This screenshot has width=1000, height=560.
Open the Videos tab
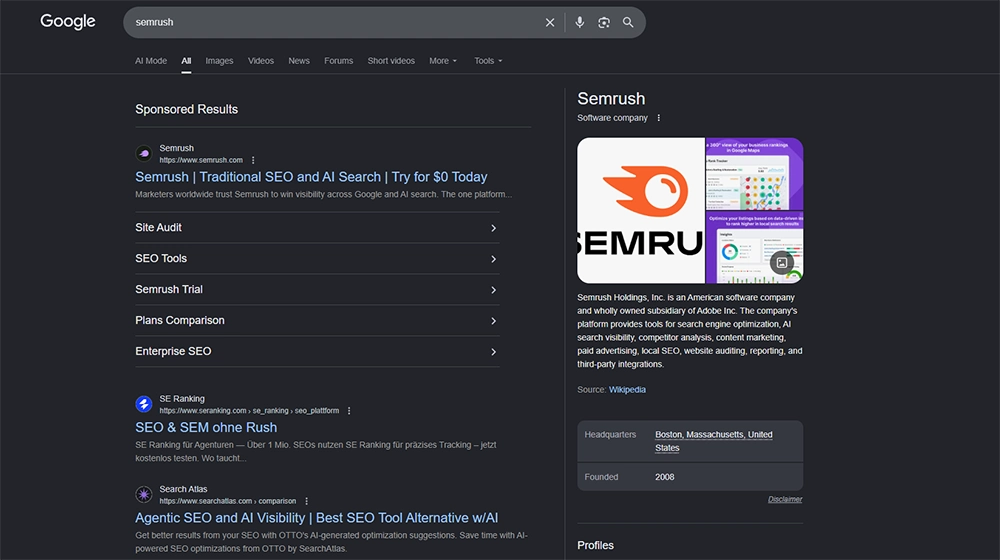[261, 61]
